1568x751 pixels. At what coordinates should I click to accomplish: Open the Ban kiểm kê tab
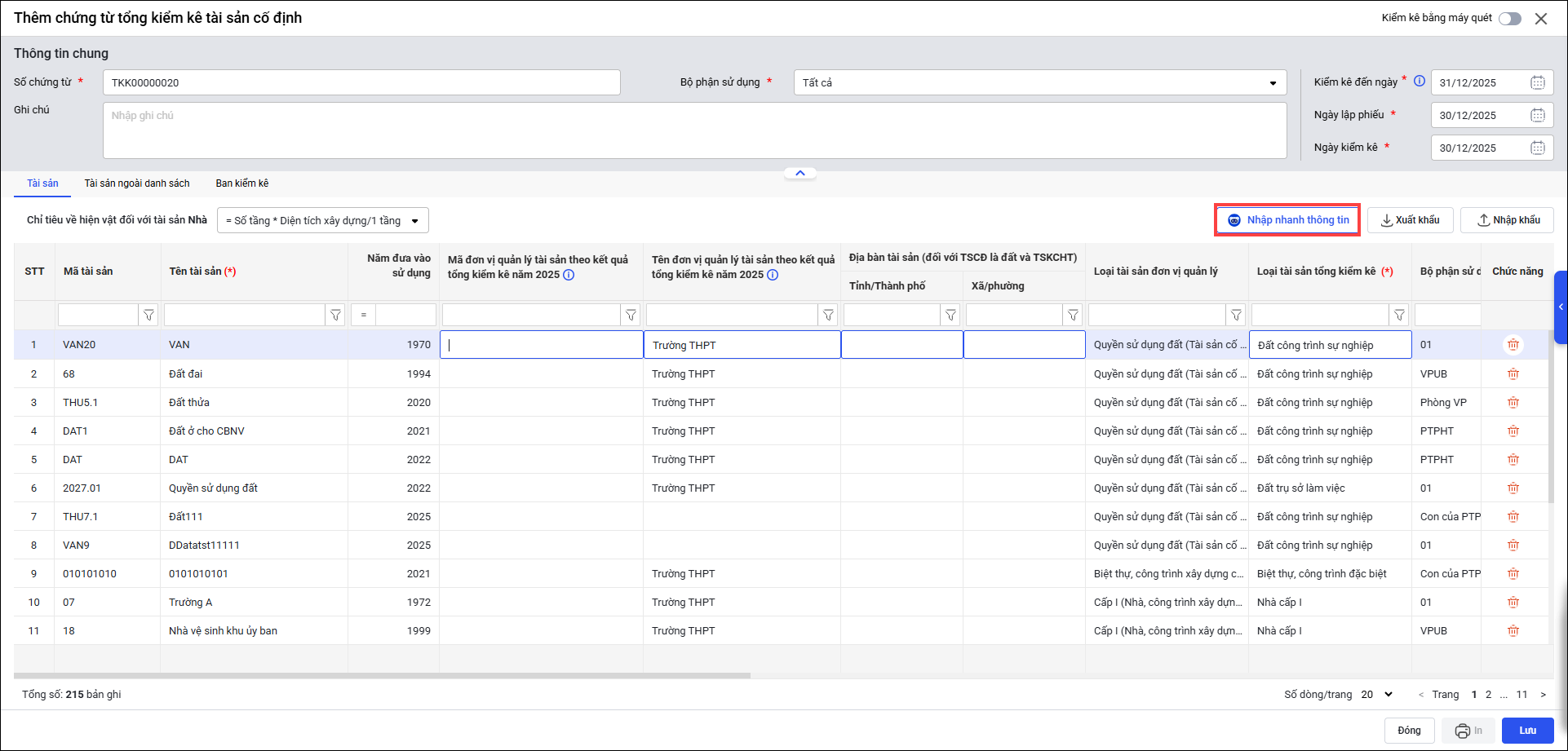241,183
